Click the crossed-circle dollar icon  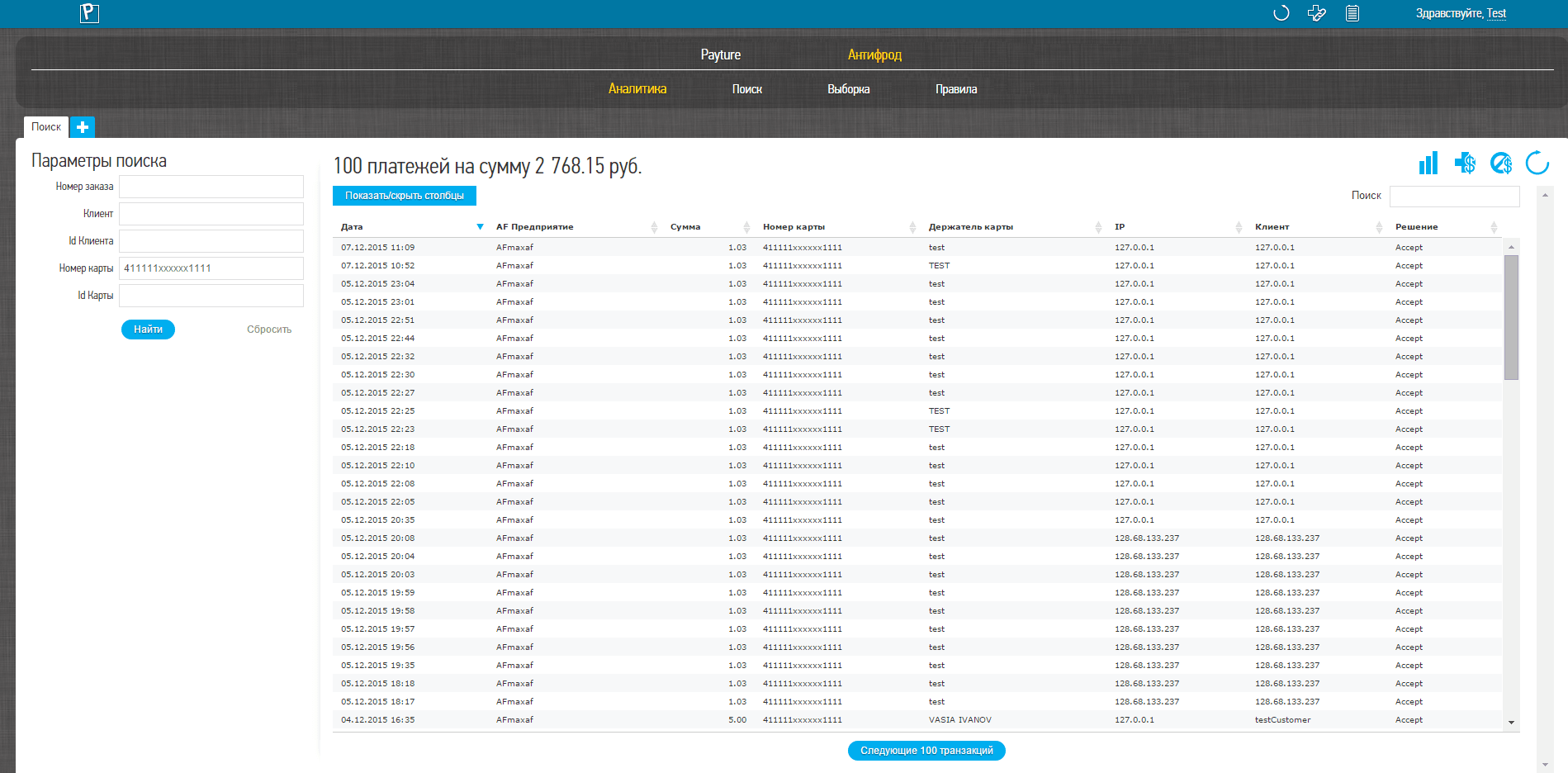[1501, 164]
